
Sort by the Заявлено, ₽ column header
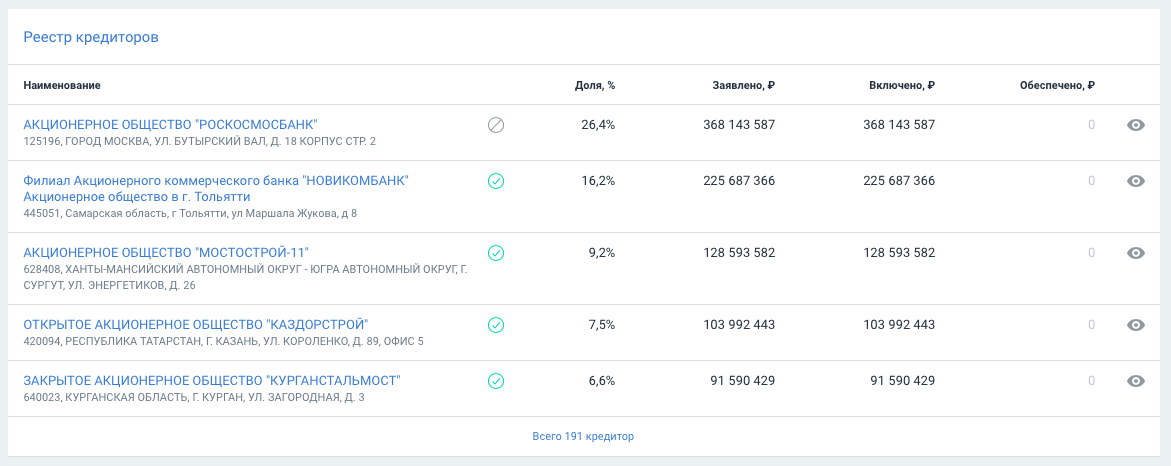pos(743,86)
